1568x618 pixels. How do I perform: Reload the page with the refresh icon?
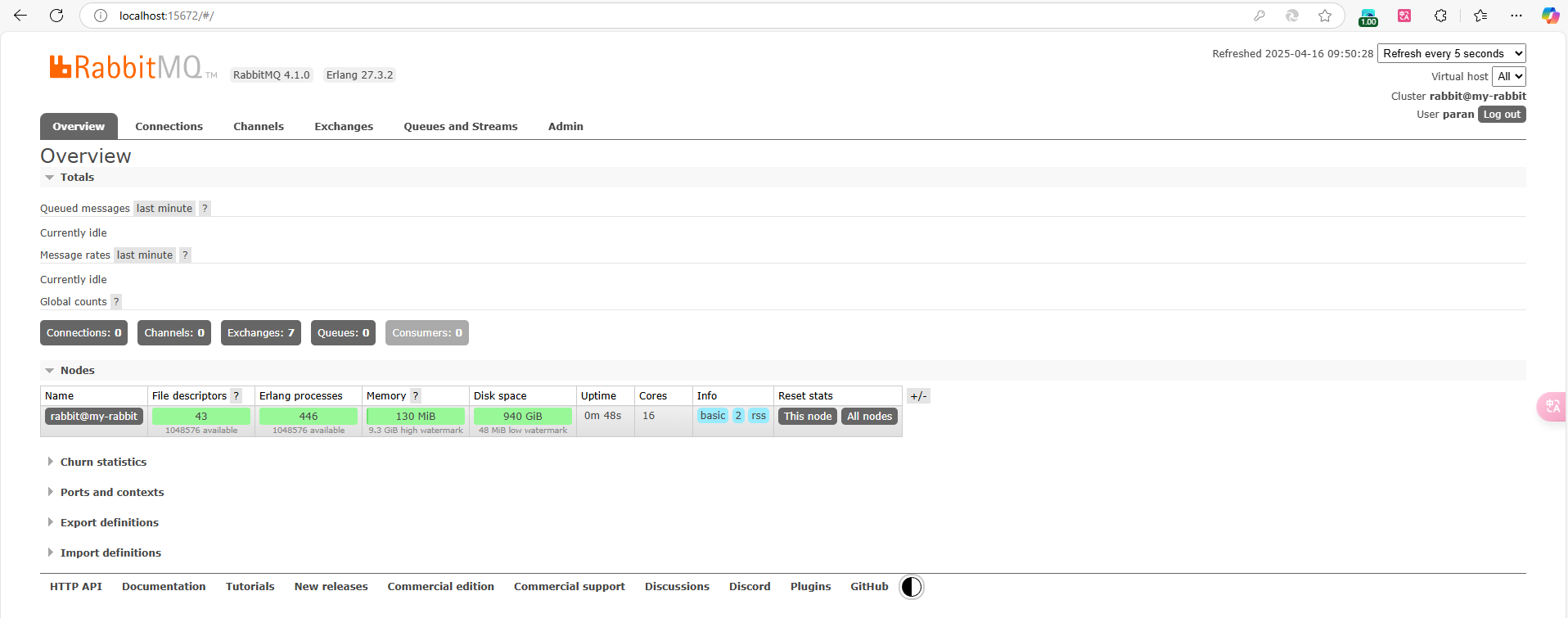click(56, 16)
